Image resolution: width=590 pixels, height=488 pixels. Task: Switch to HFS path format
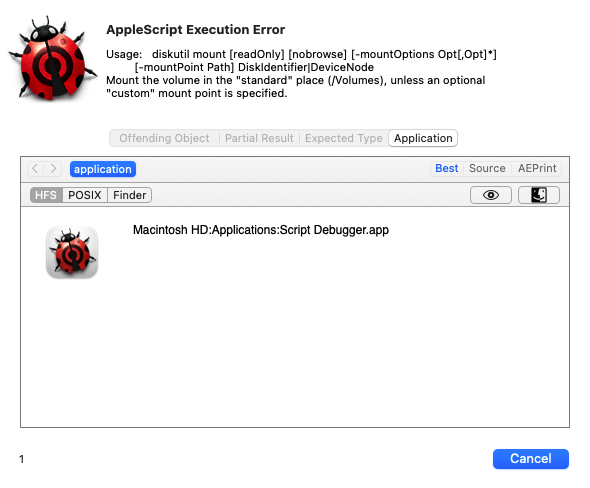click(x=46, y=195)
